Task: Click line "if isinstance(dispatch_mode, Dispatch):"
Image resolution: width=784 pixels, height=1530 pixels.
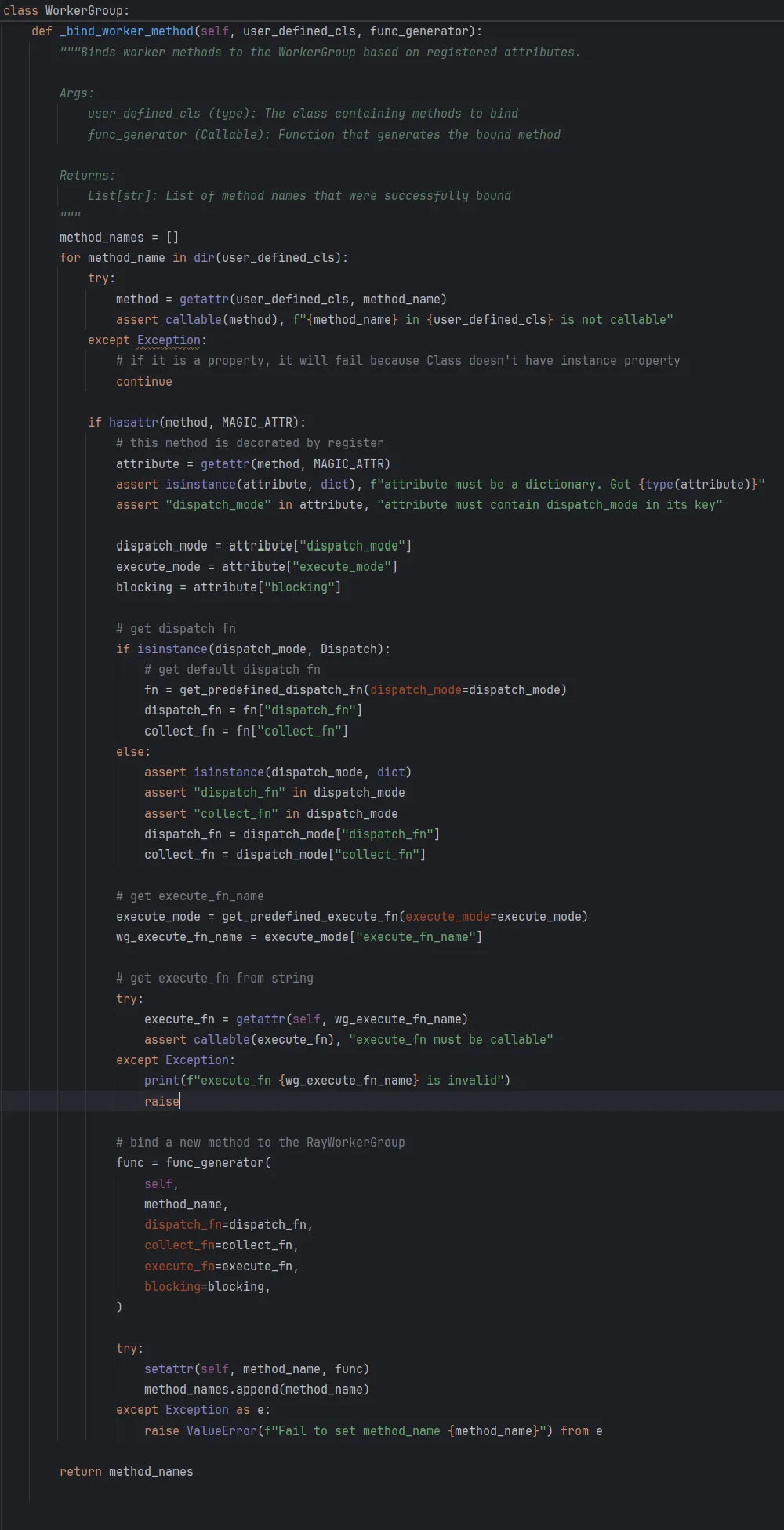Action: pyautogui.click(x=253, y=649)
